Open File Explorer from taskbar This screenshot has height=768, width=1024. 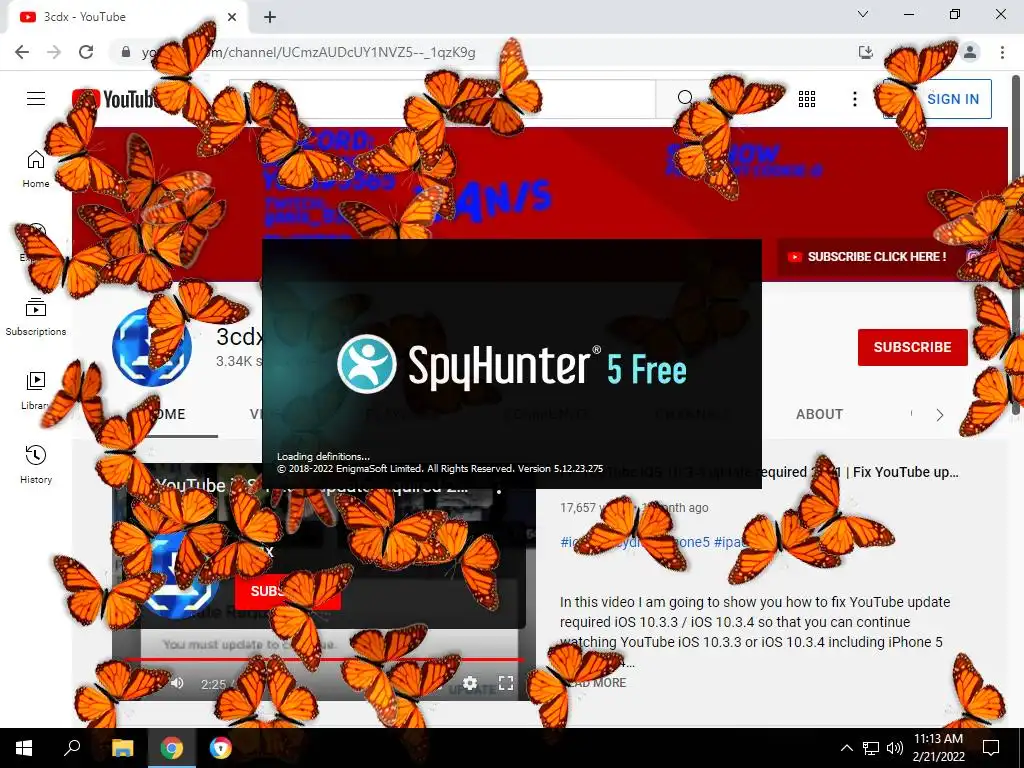[122, 748]
